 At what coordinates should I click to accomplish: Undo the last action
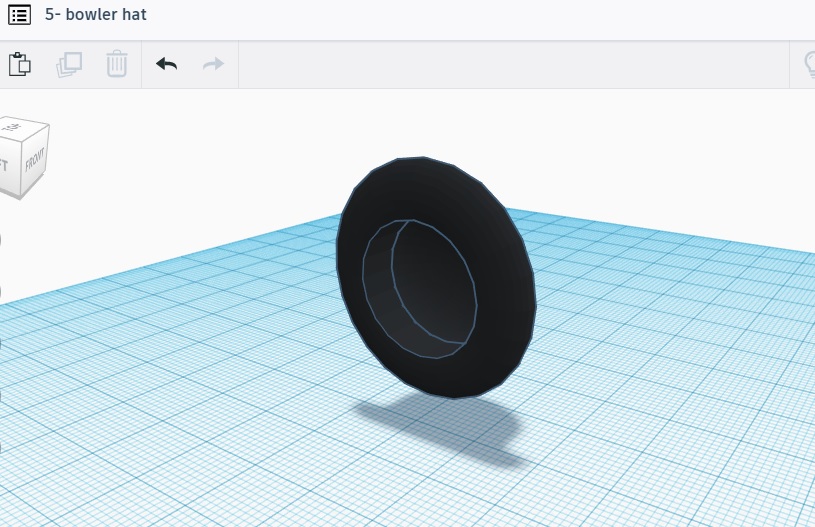166,64
